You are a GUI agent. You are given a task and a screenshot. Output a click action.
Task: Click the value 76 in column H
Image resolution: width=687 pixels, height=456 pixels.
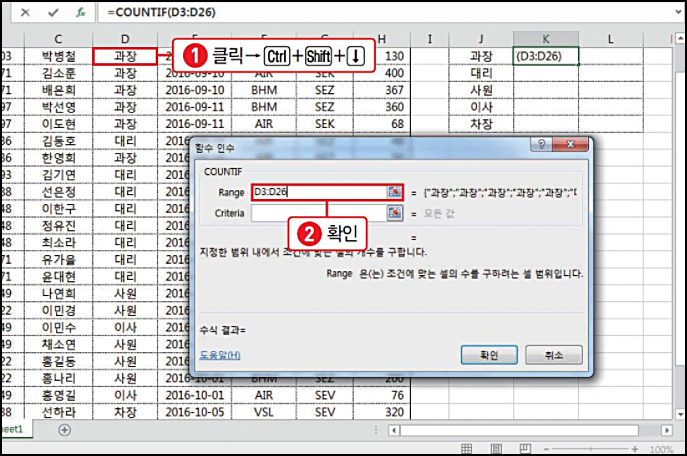(382, 395)
